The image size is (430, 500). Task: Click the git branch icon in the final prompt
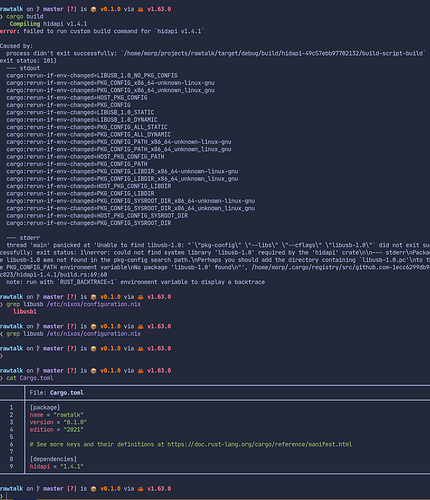pyautogui.click(x=38, y=489)
